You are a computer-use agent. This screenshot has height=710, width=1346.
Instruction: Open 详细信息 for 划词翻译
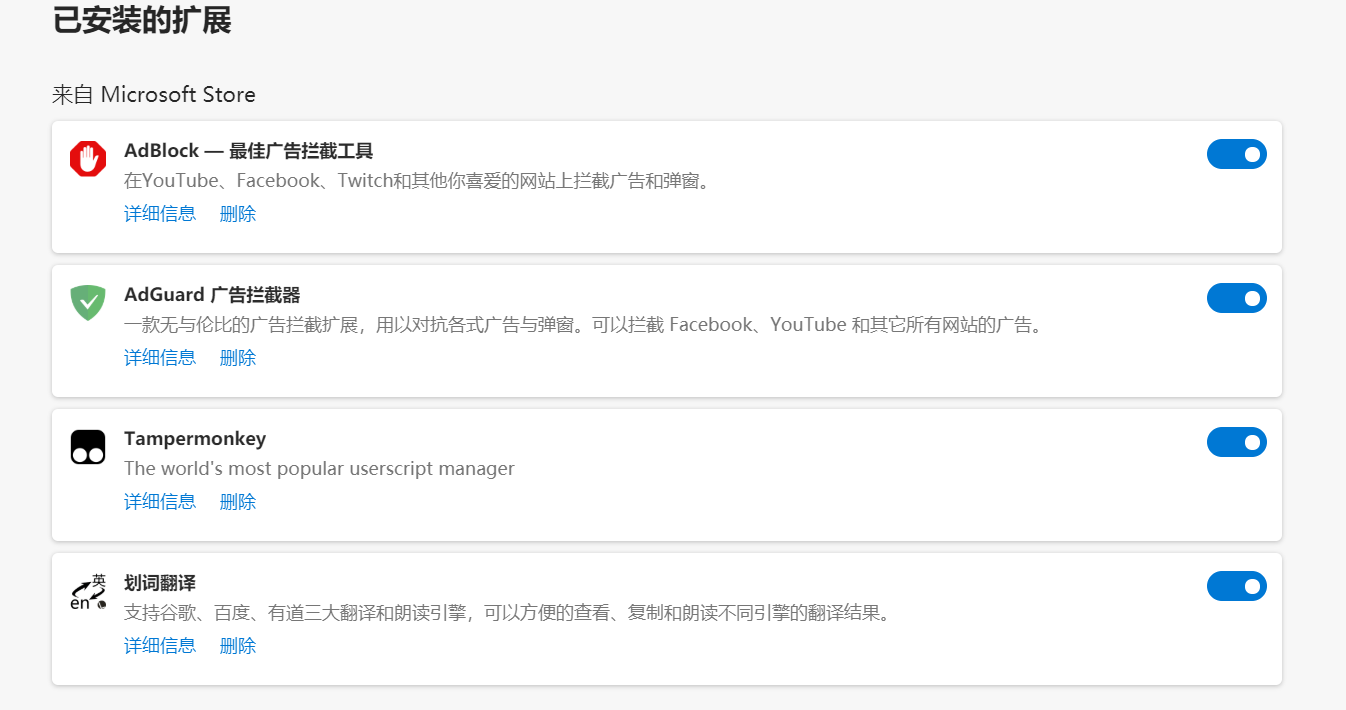point(160,646)
